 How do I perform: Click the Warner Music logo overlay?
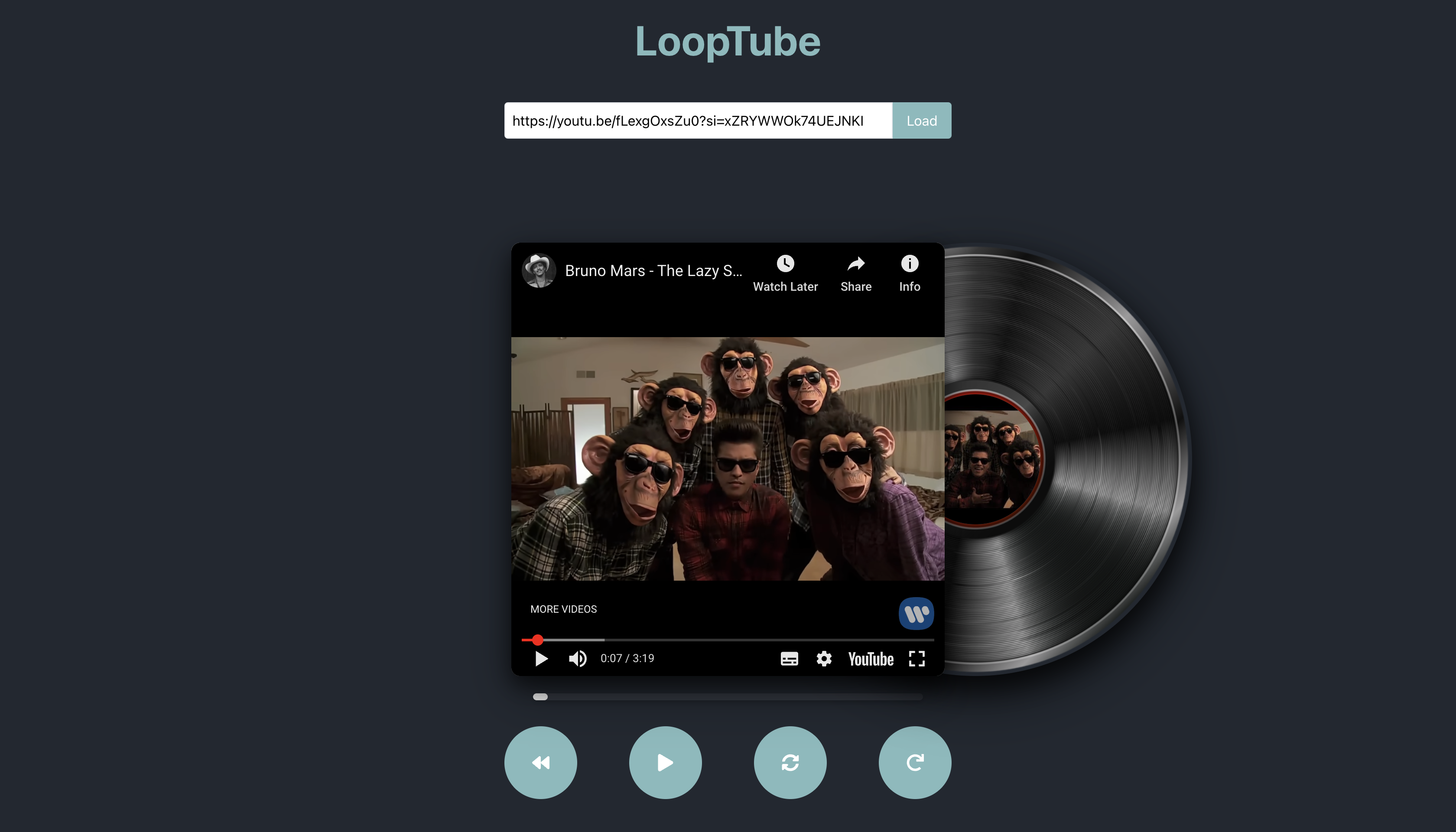tap(916, 613)
